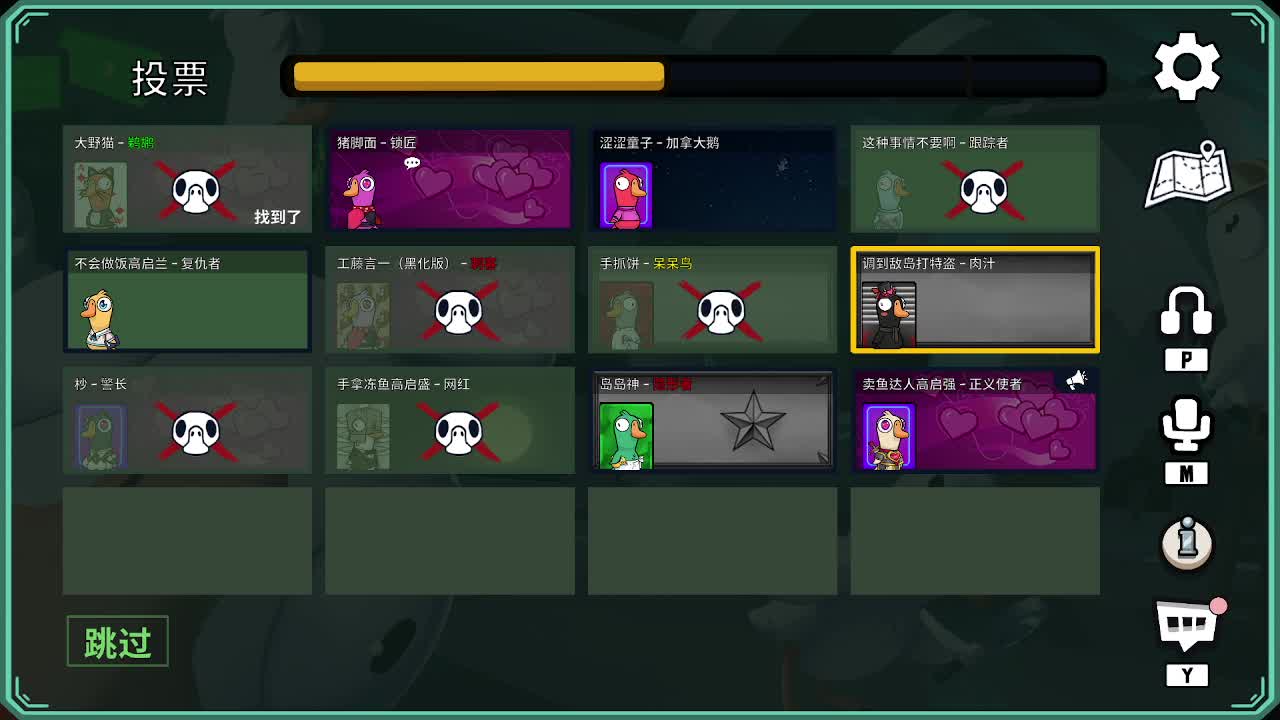The image size is (1280, 720).
Task: Click the 找到了 label on 大野猫 card
Action: click(277, 216)
